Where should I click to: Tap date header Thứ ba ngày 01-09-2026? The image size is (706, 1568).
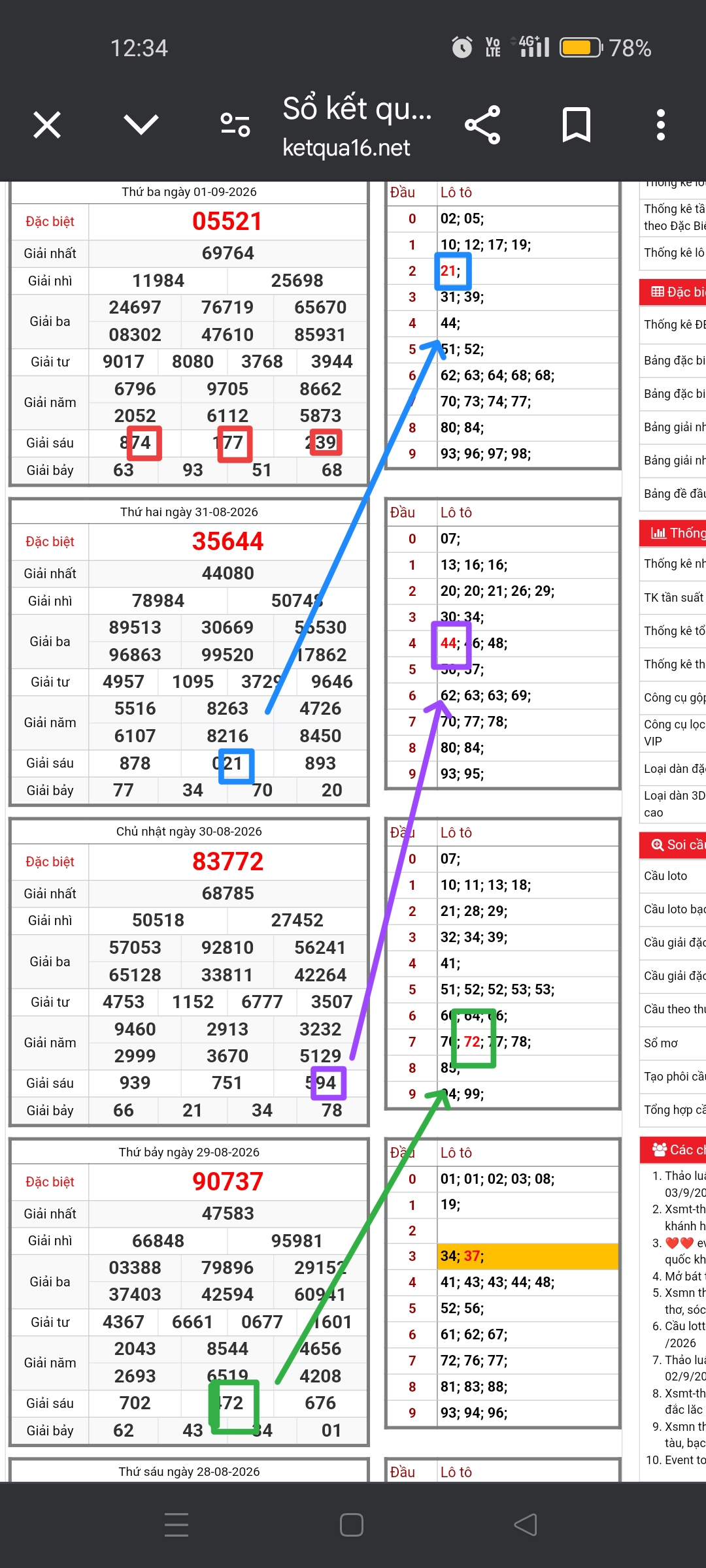189,192
